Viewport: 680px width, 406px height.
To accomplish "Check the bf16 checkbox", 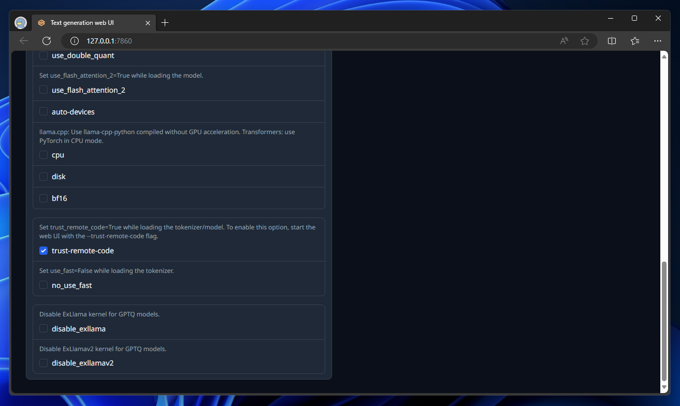I will (43, 198).
